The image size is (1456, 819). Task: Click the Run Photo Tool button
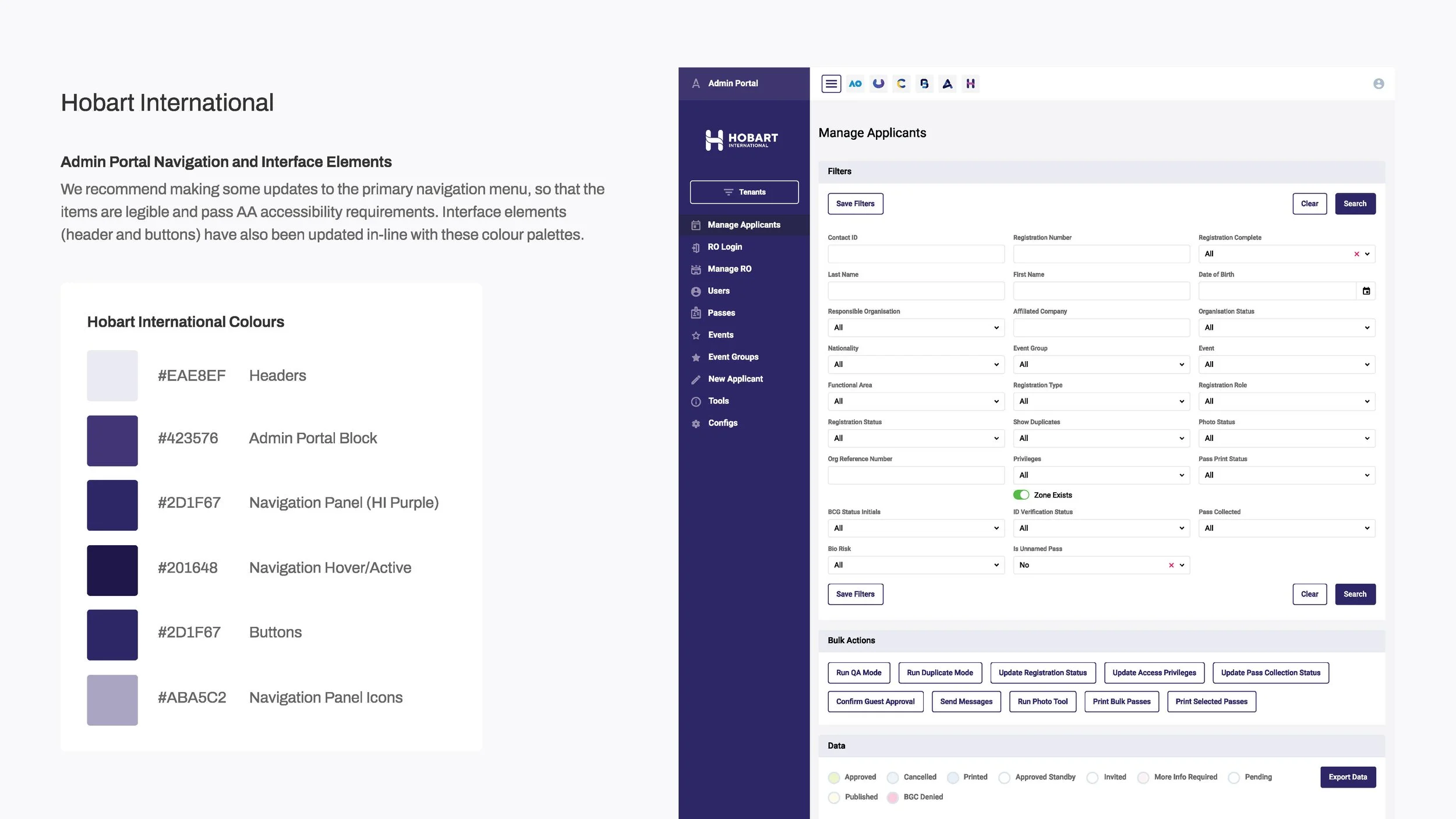tap(1042, 701)
